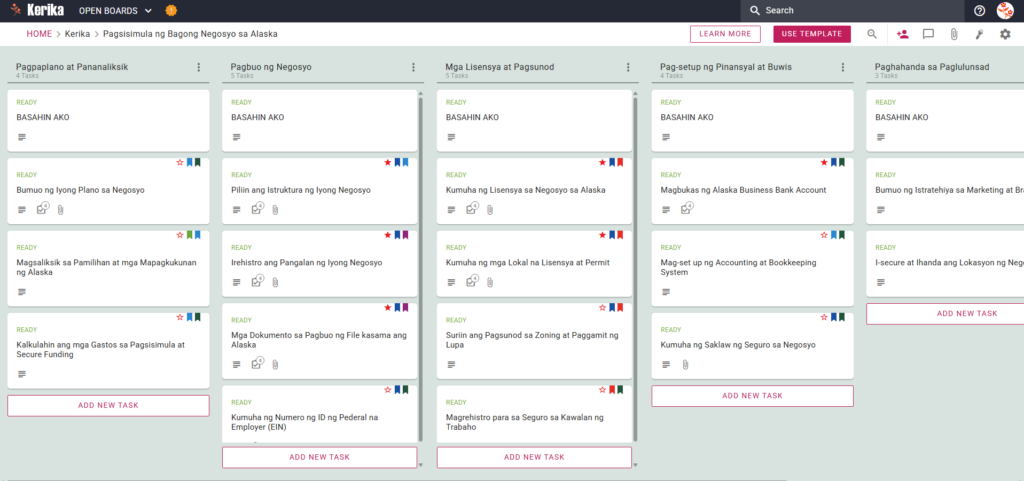
Task: Open attachment icon on Bumuo ng Iyong Plano card
Action: coord(60,209)
